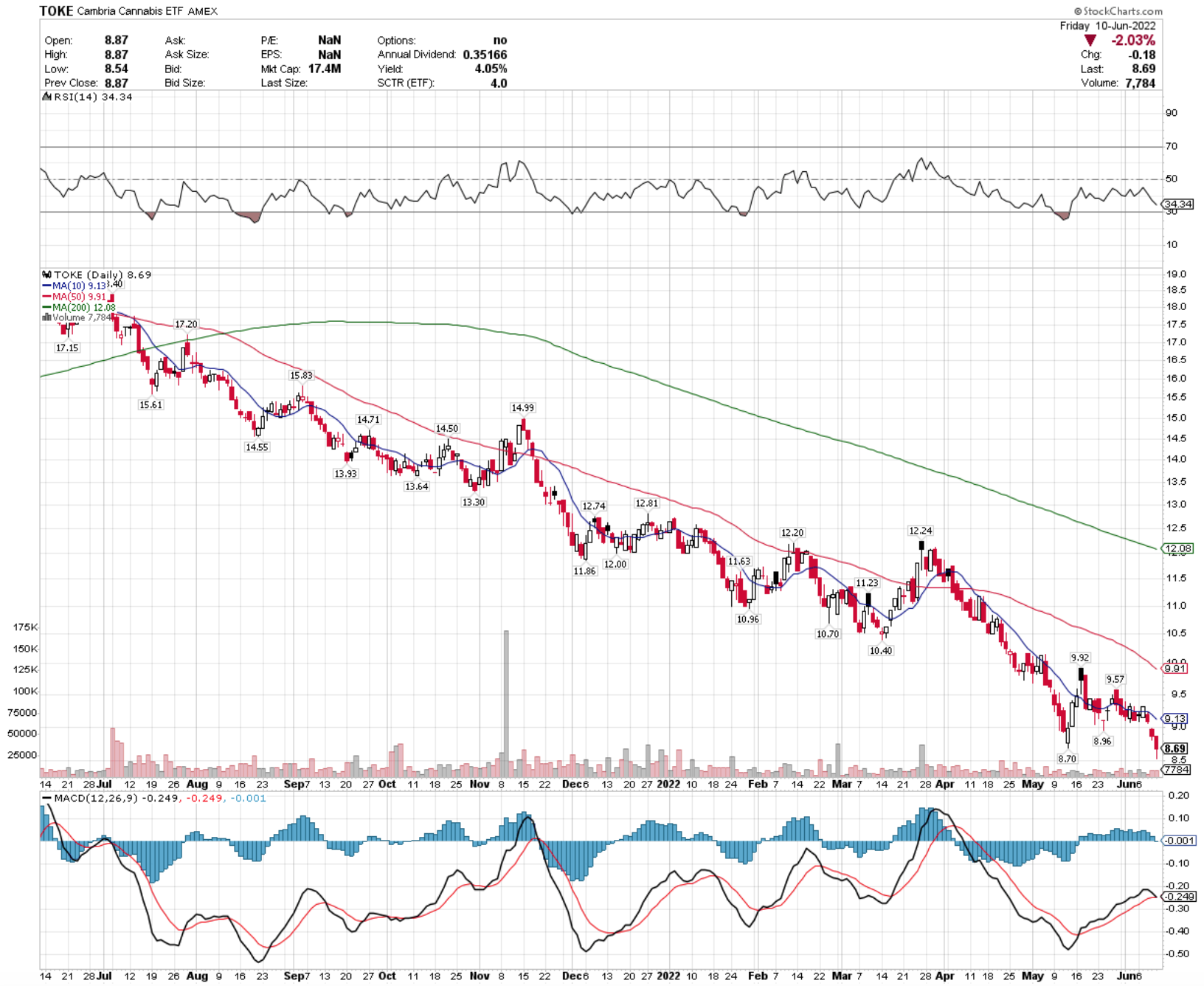Viewport: 1204px width, 986px height.
Task: Click the Friday 10-Jun-2022 date label
Action: coord(1107,26)
